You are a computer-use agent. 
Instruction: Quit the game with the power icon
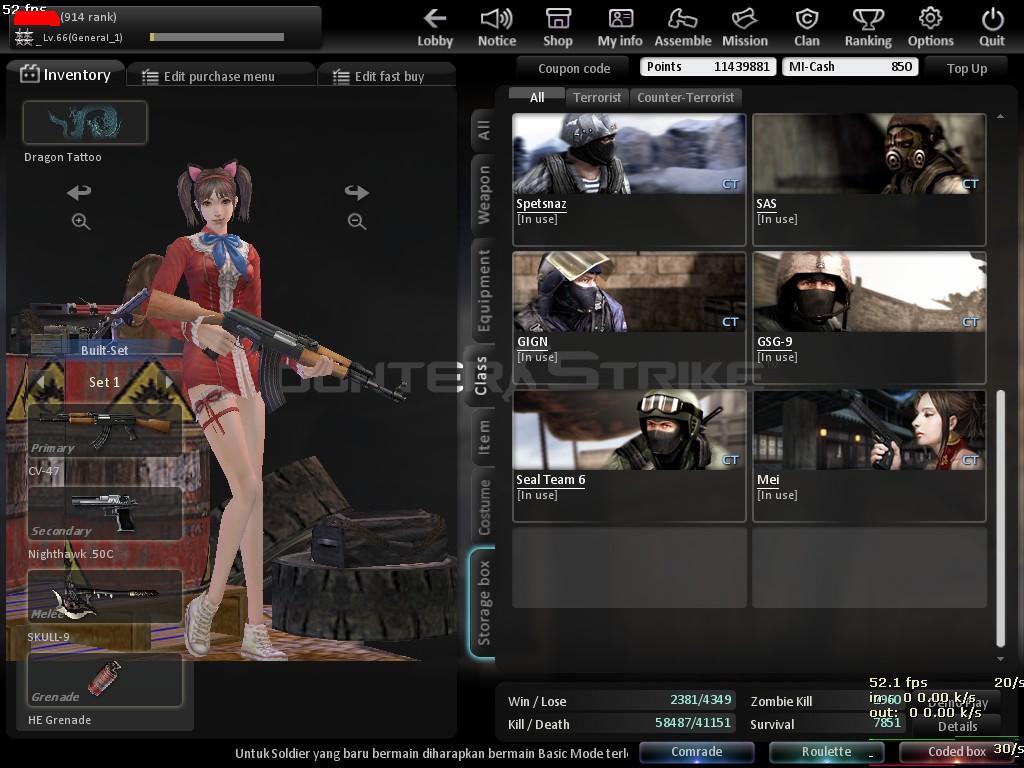[x=992, y=27]
